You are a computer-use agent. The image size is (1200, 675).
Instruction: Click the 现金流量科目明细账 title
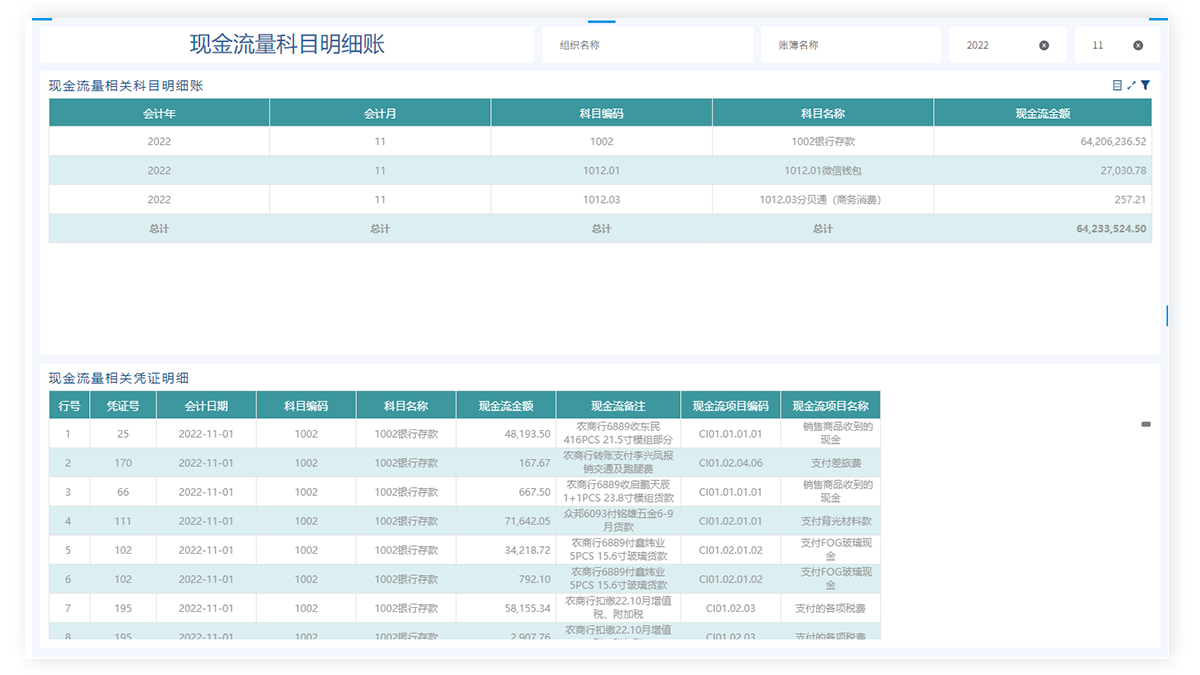point(287,44)
